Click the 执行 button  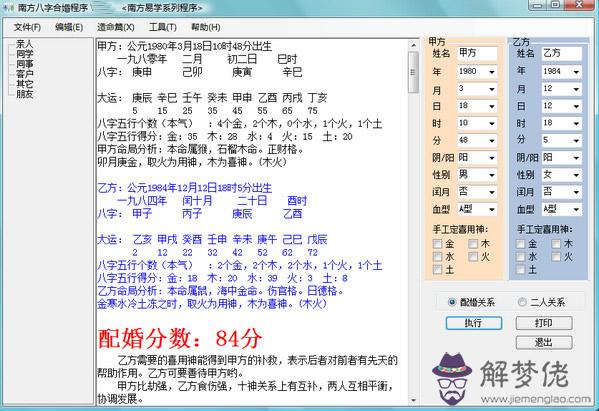474,323
